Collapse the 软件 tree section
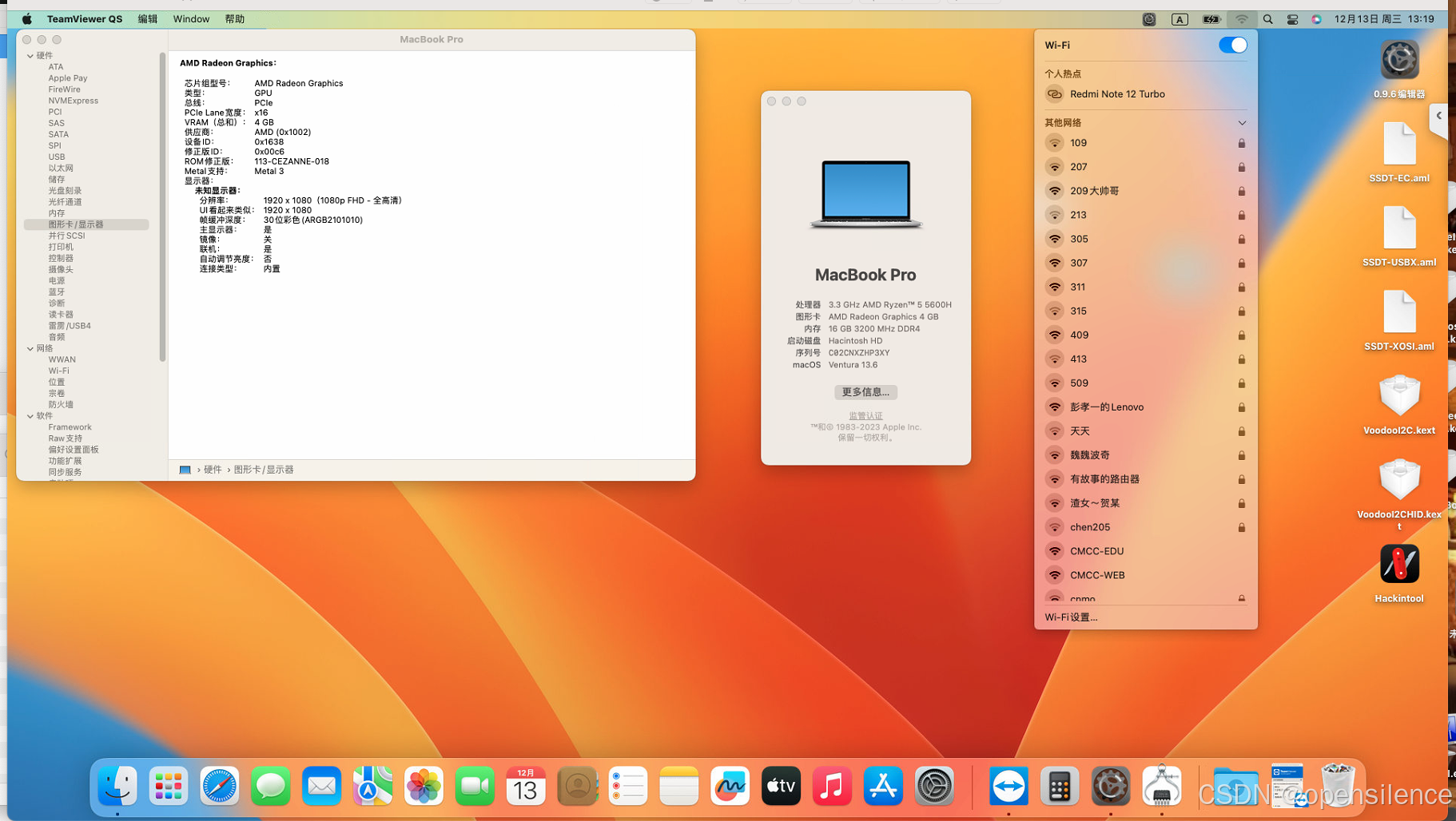 click(x=30, y=416)
